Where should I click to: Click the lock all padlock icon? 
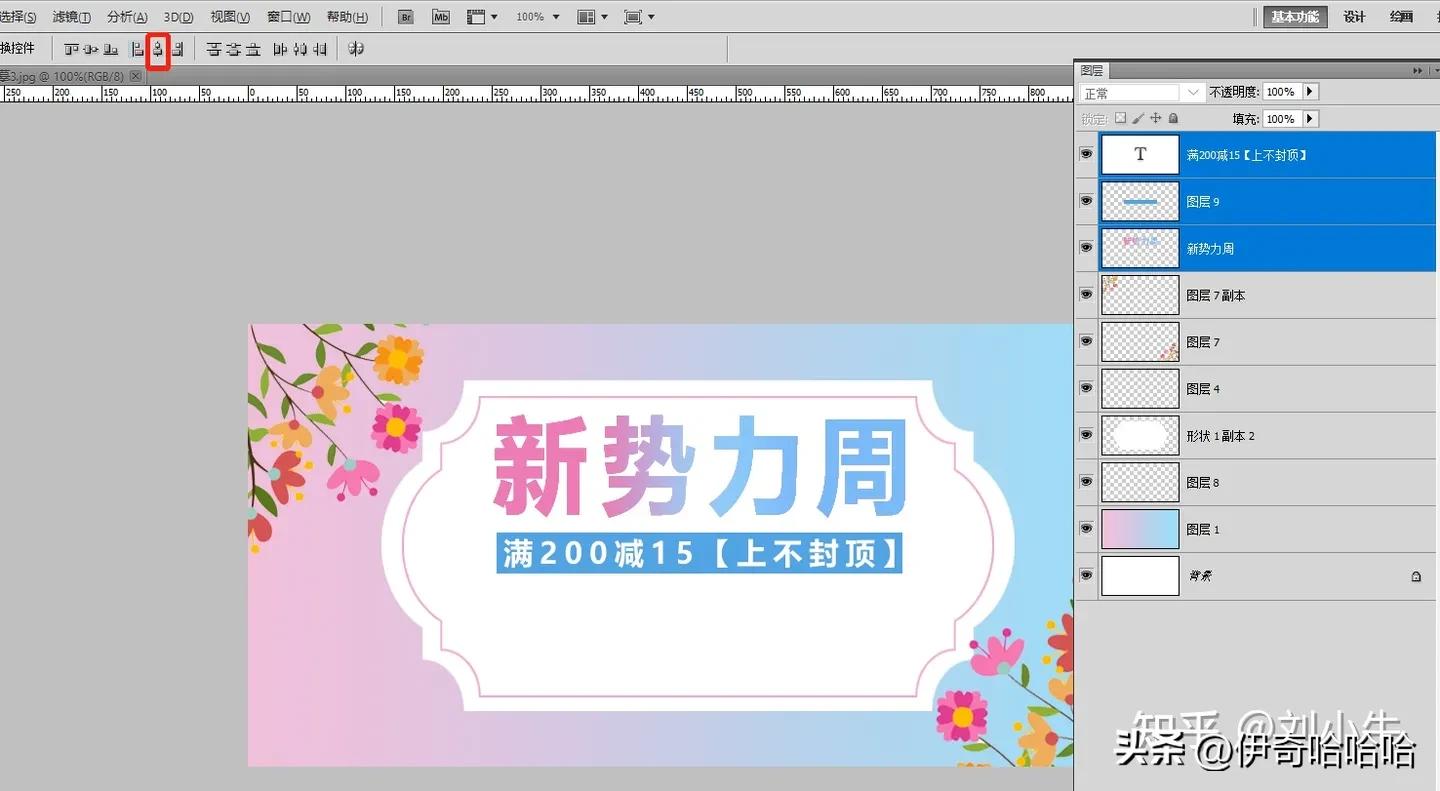point(1172,118)
